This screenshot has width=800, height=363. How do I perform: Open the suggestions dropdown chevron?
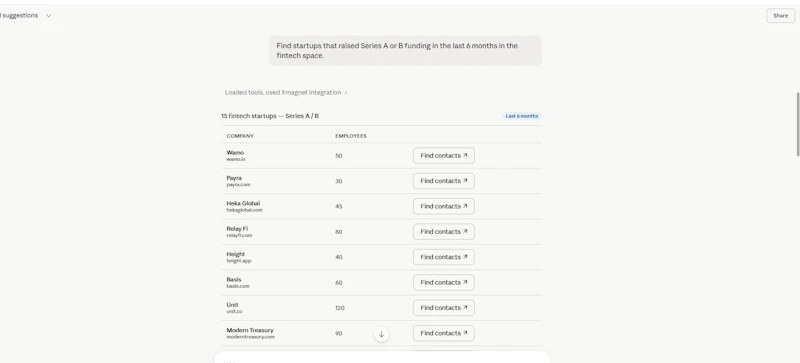[48, 16]
